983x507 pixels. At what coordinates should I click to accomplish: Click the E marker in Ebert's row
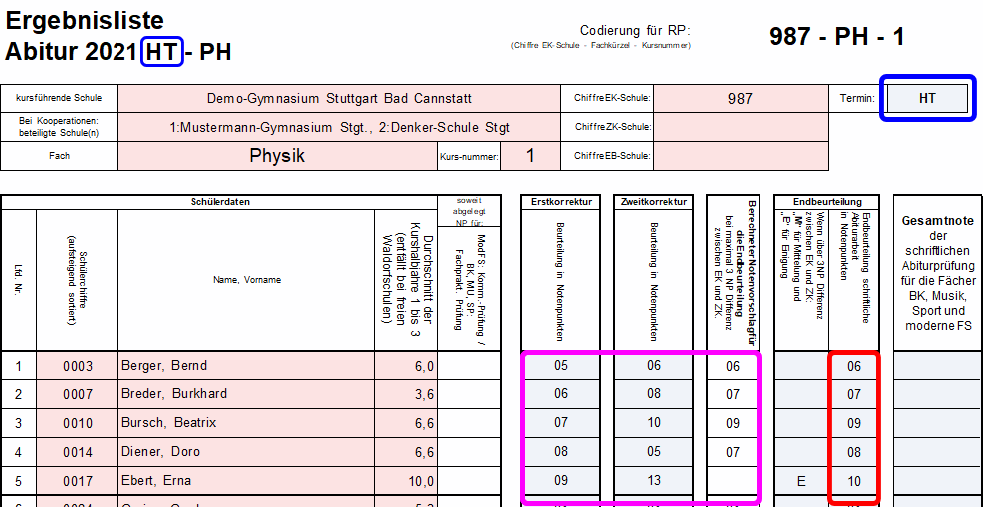(x=800, y=481)
